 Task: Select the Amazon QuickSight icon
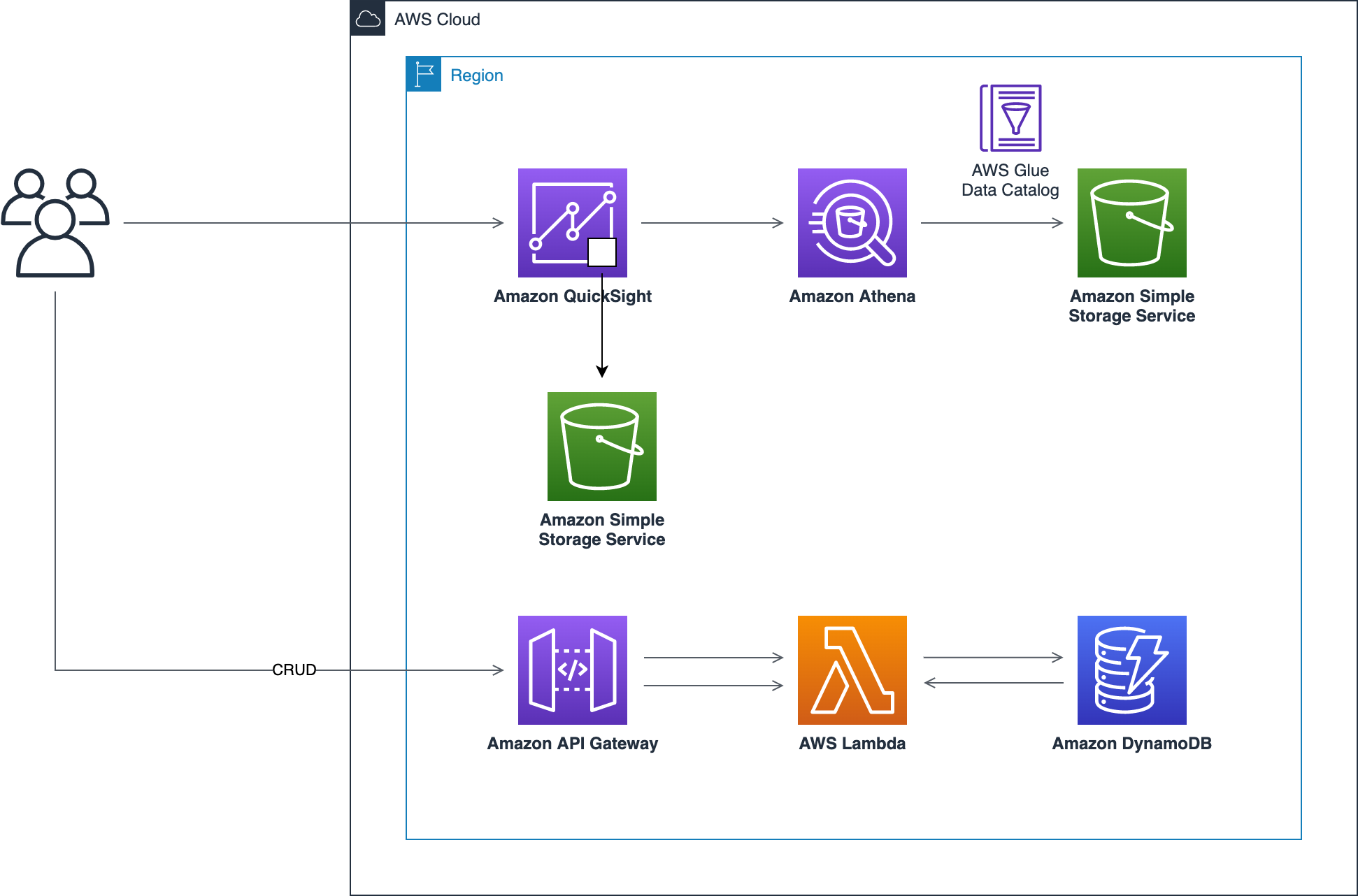pos(572,222)
